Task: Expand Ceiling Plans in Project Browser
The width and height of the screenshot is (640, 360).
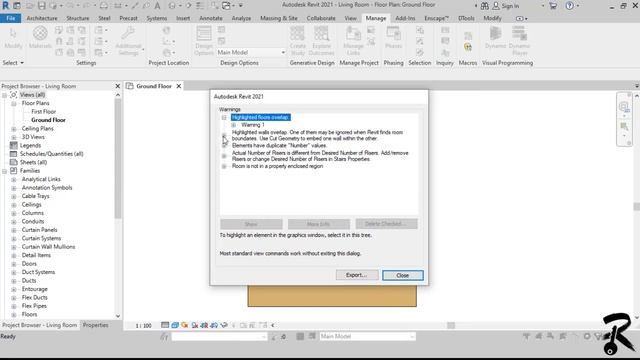Action: [14, 129]
